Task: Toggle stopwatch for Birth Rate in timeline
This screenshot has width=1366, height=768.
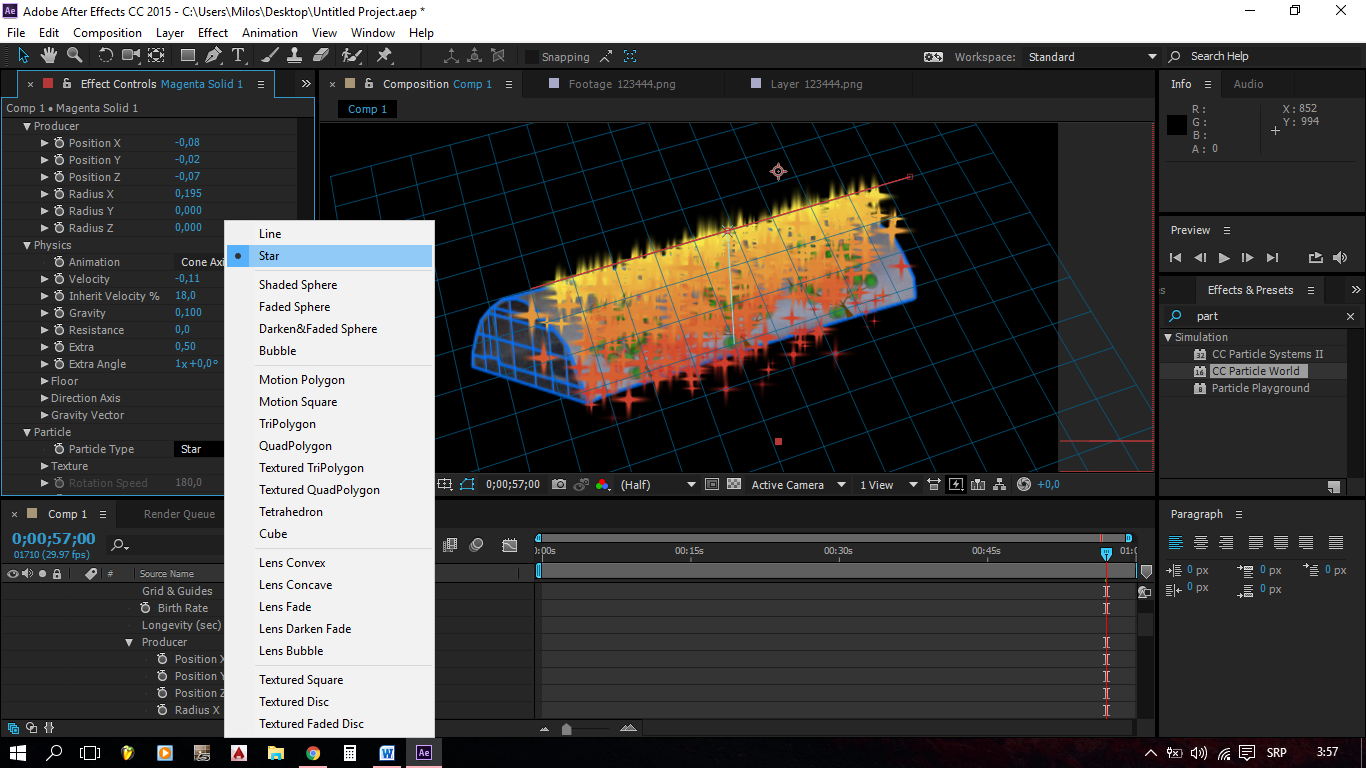Action: click(146, 608)
